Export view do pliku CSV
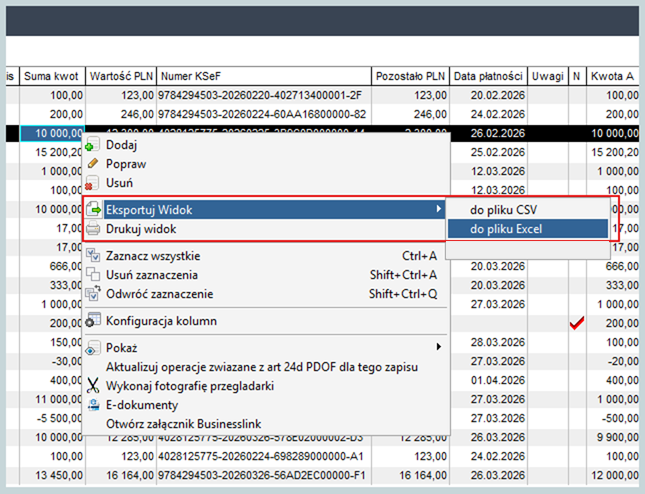Viewport: 645px width, 494px height. pos(528,210)
